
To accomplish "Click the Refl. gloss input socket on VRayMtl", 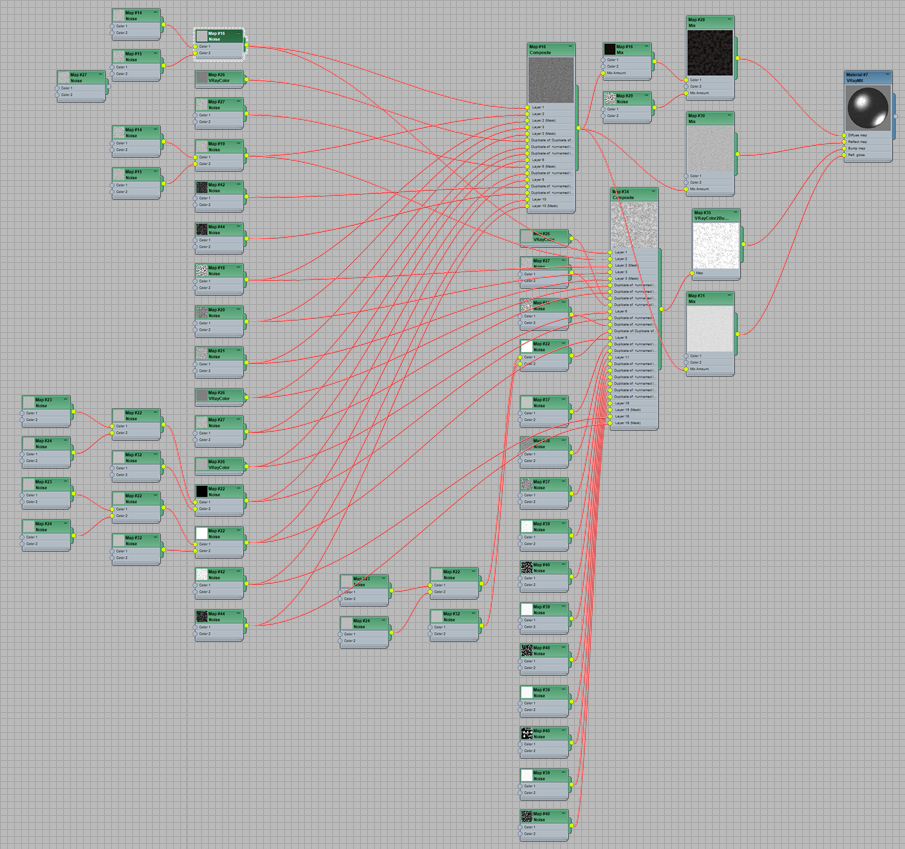I will click(844, 154).
